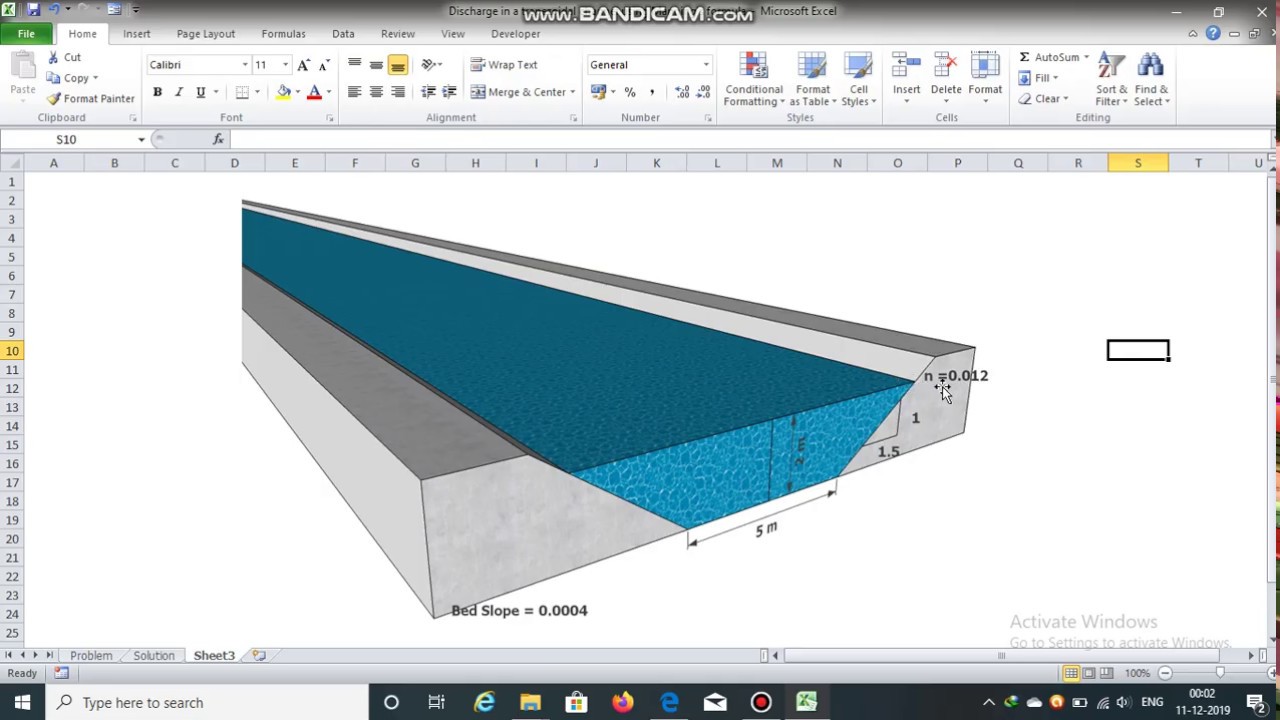1280x720 pixels.
Task: Expand the Name Box dropdown
Action: [x=141, y=140]
